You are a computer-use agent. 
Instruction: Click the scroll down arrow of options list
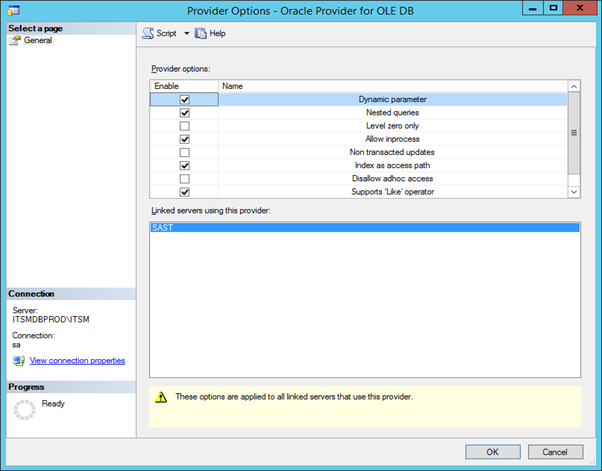(574, 192)
